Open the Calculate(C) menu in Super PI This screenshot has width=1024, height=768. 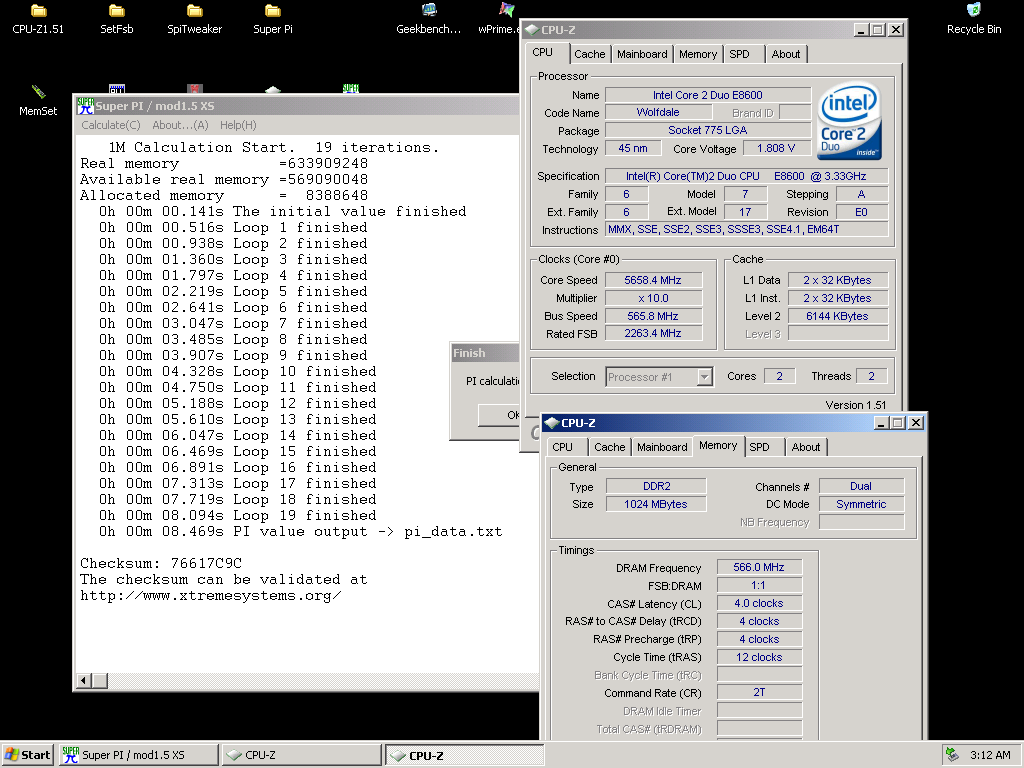click(x=110, y=125)
